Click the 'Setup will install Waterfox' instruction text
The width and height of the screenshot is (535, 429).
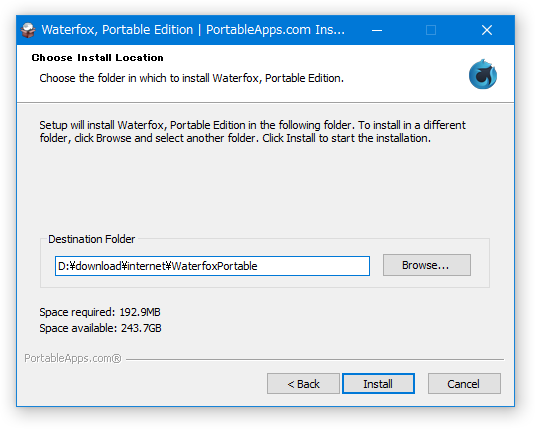pyautogui.click(x=252, y=131)
